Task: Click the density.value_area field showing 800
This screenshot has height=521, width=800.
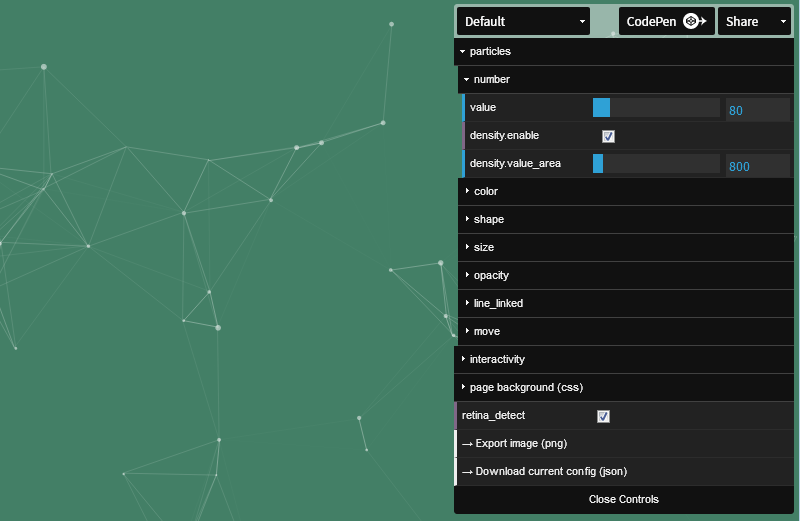Action: click(758, 166)
